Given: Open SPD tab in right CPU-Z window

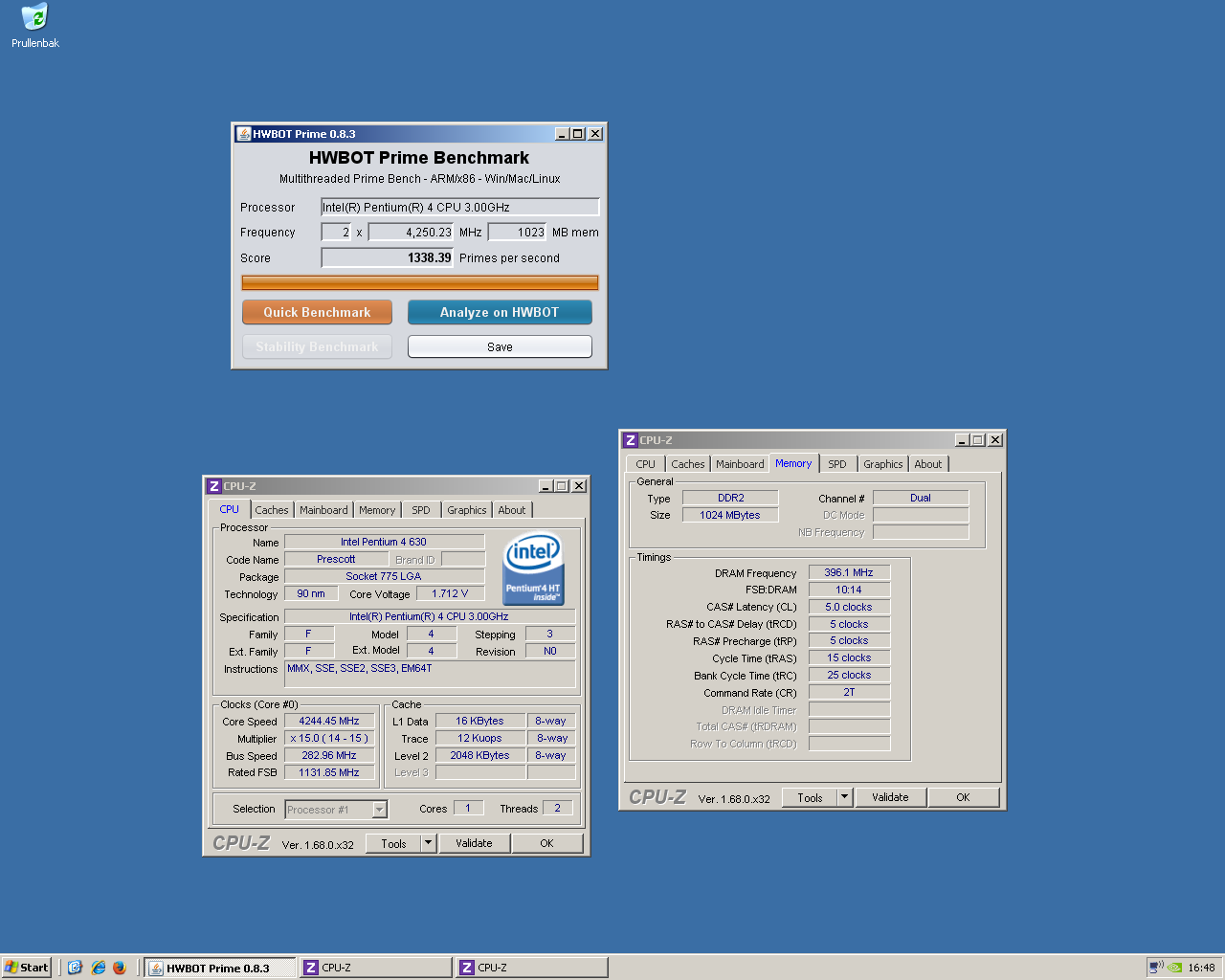Looking at the screenshot, I should (837, 464).
